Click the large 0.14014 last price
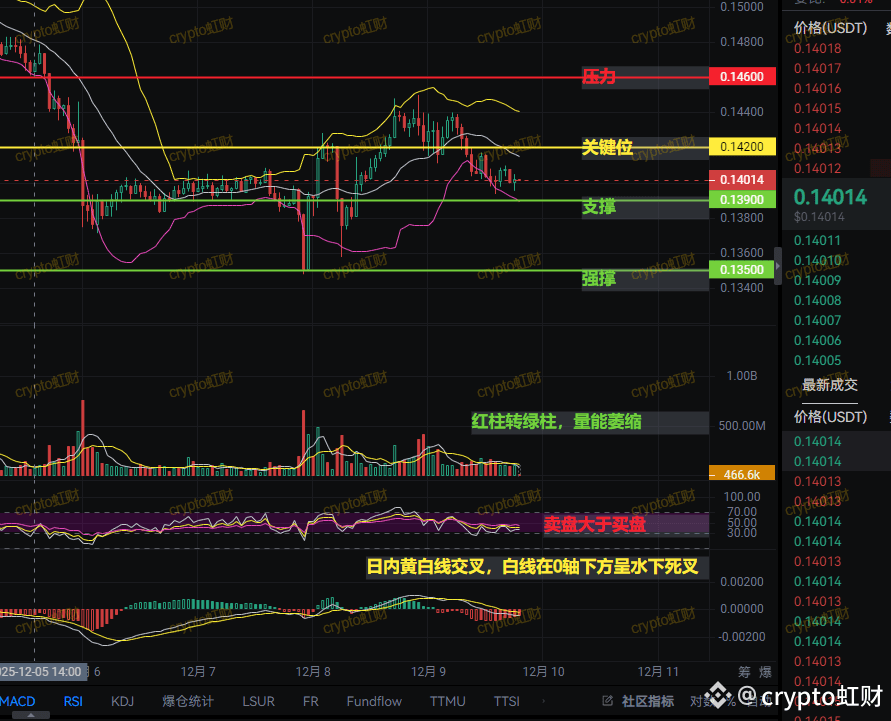891x721 pixels. pos(830,197)
